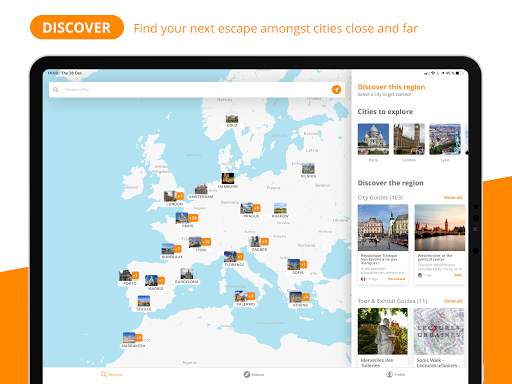
Task: Select the Madrid map pin
Action: 155,283
